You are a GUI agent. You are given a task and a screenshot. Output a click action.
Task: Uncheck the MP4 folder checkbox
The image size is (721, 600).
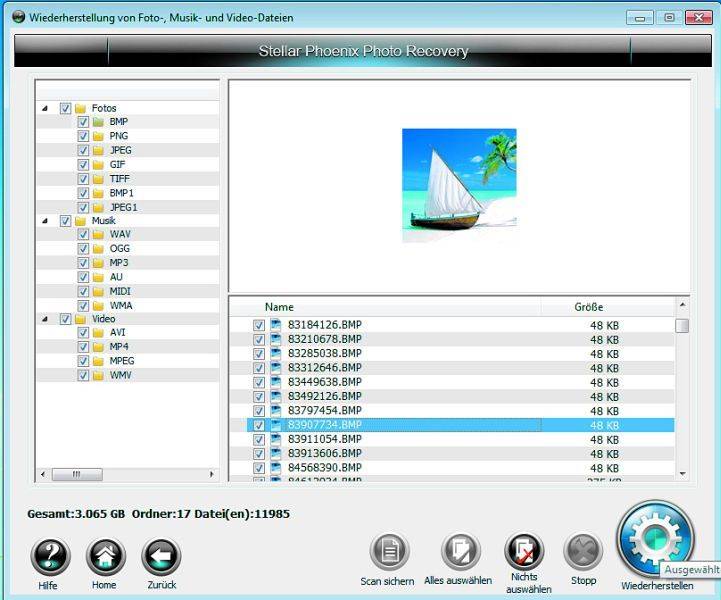83,347
